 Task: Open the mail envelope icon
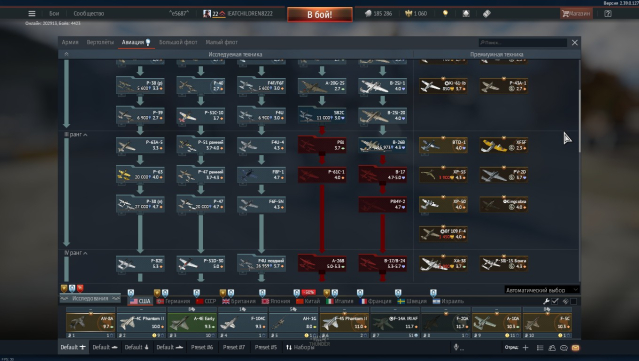tap(575, 348)
